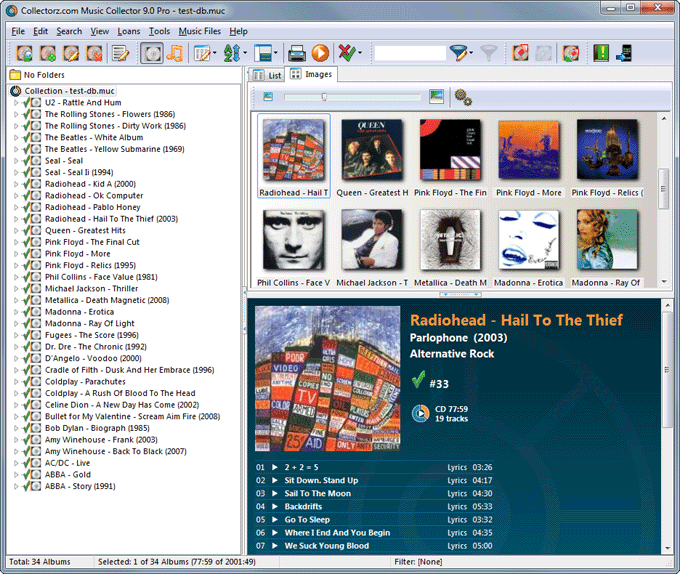This screenshot has width=680, height=574.
Task: Print the list with the printer icon
Action: (297, 53)
